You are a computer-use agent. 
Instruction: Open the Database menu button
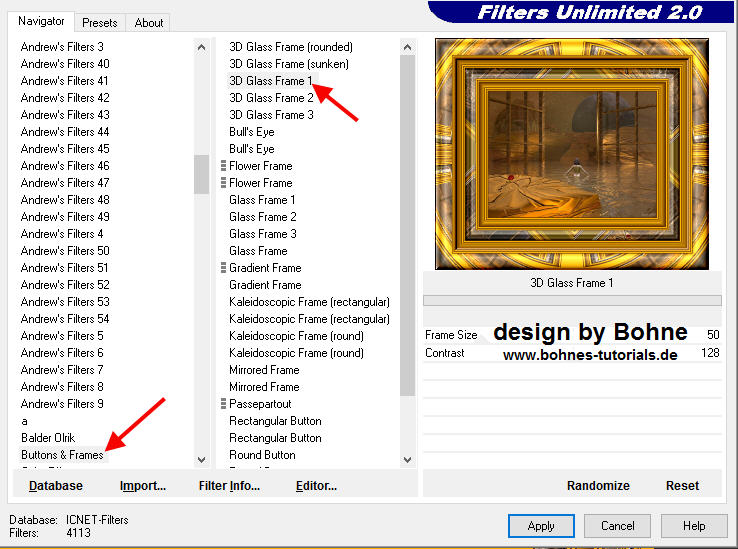[x=56, y=486]
